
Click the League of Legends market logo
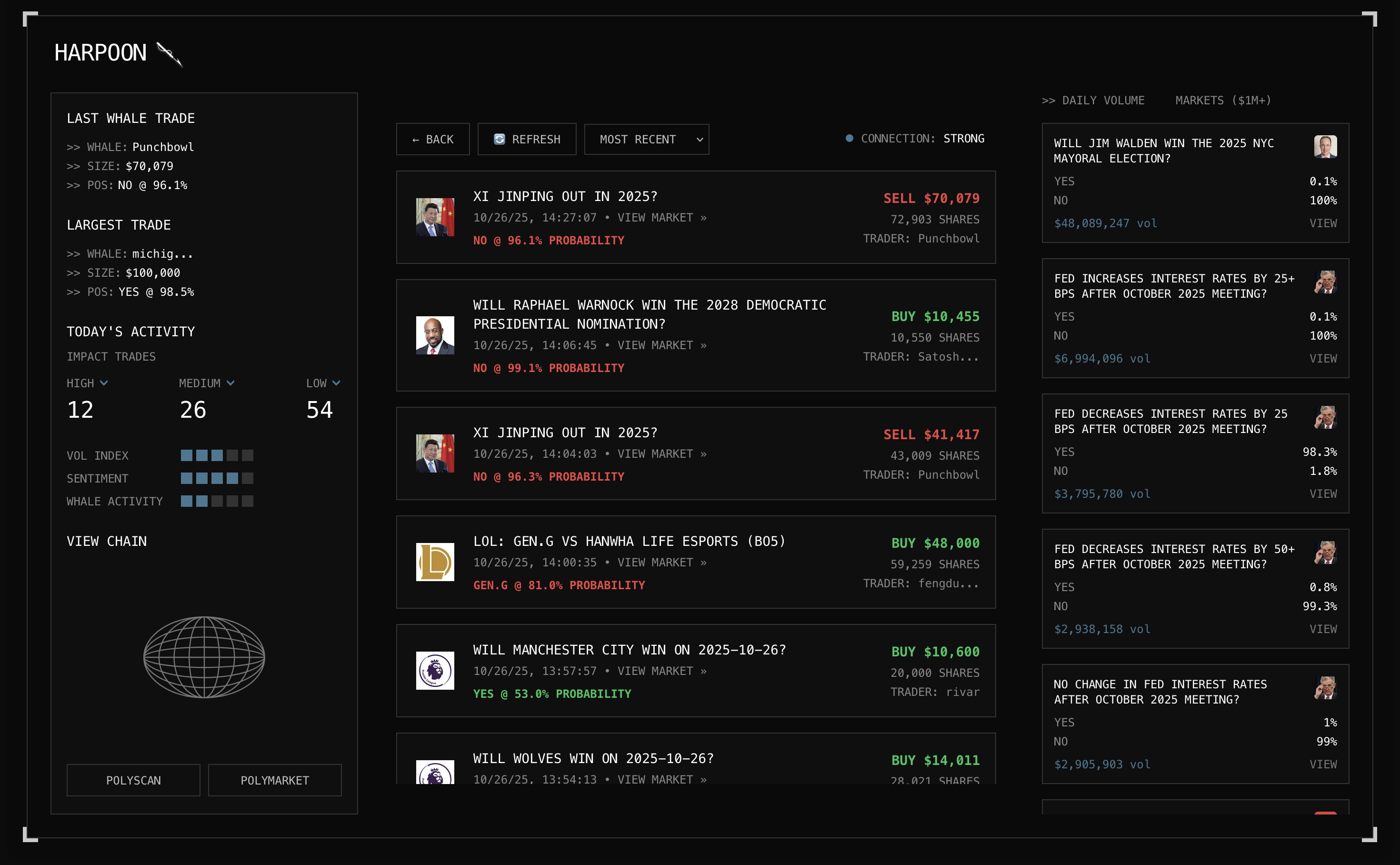coord(435,562)
